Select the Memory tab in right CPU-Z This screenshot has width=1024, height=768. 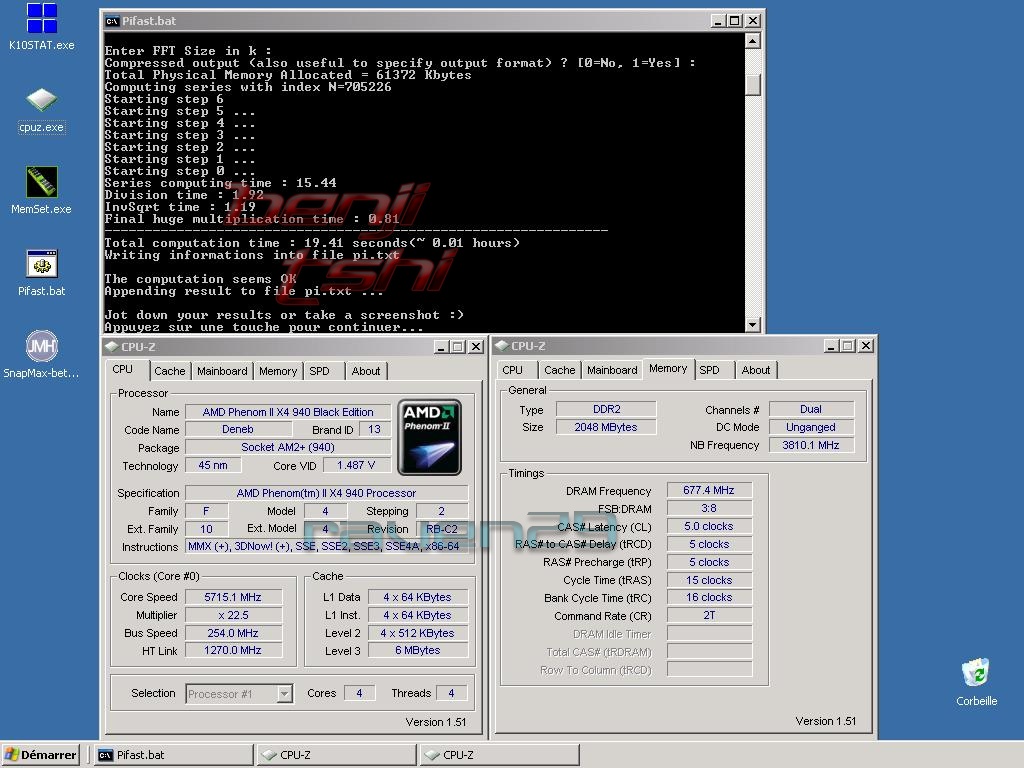(668, 368)
